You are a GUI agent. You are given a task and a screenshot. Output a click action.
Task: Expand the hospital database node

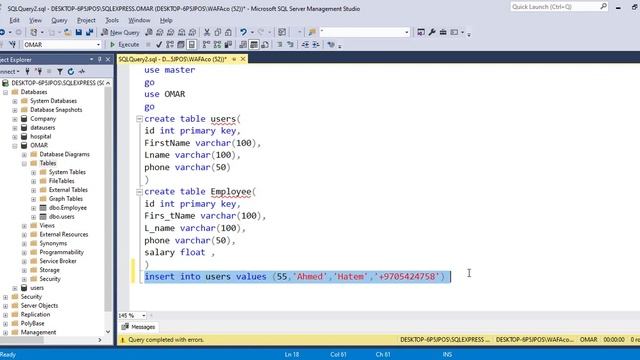pos(15,137)
